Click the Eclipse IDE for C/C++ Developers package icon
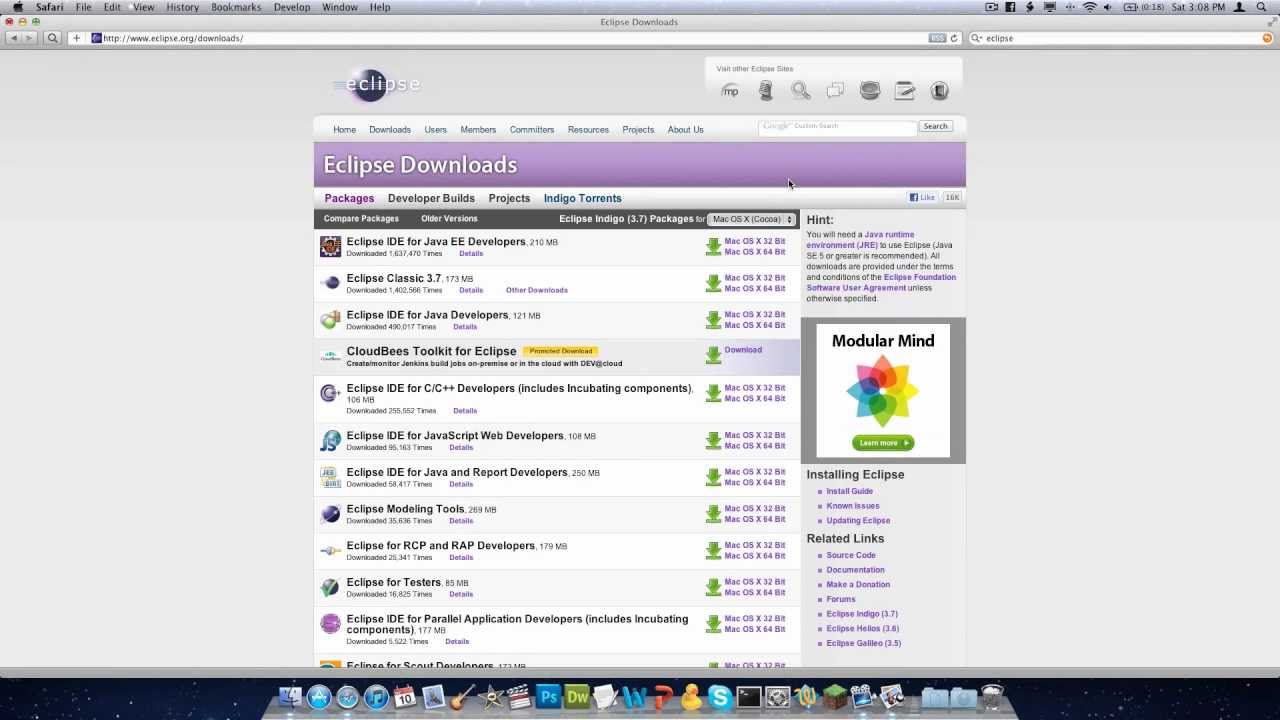This screenshot has height=720, width=1280. coord(330,393)
